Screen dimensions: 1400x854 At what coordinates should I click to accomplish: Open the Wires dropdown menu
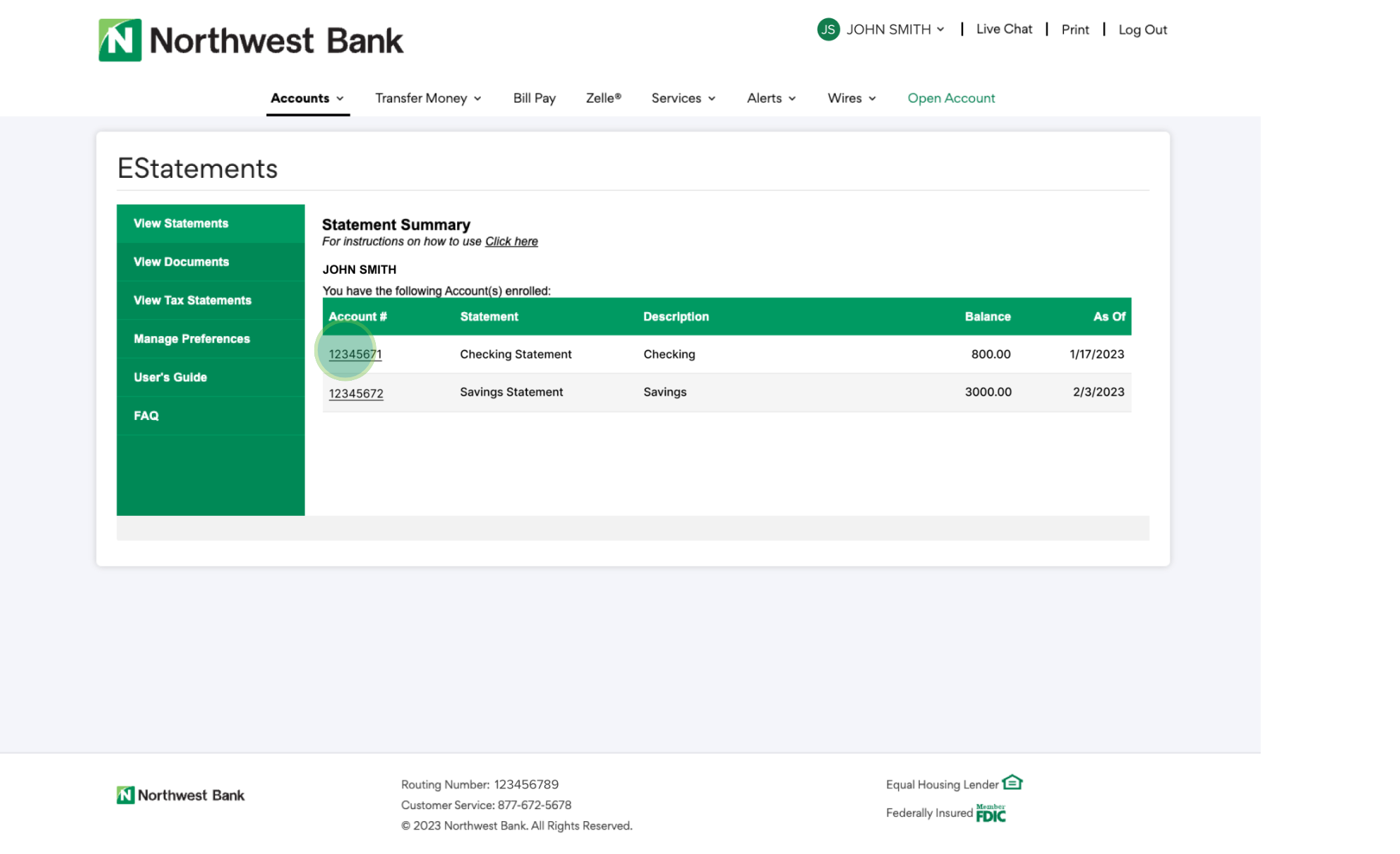(851, 98)
